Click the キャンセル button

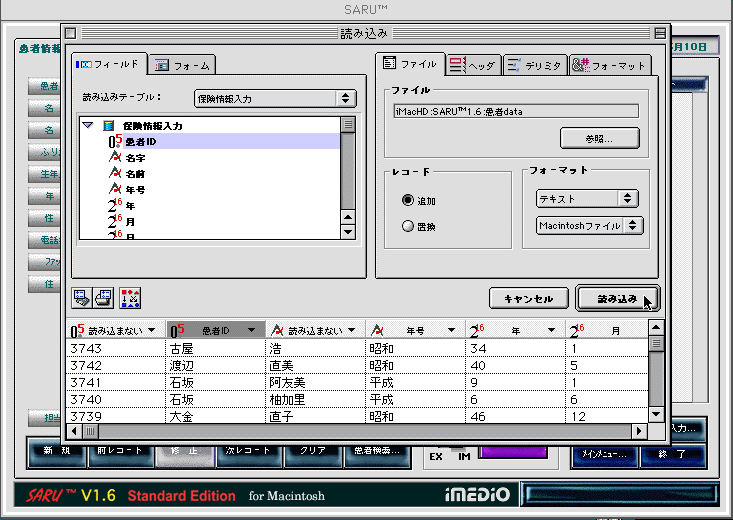click(x=529, y=298)
